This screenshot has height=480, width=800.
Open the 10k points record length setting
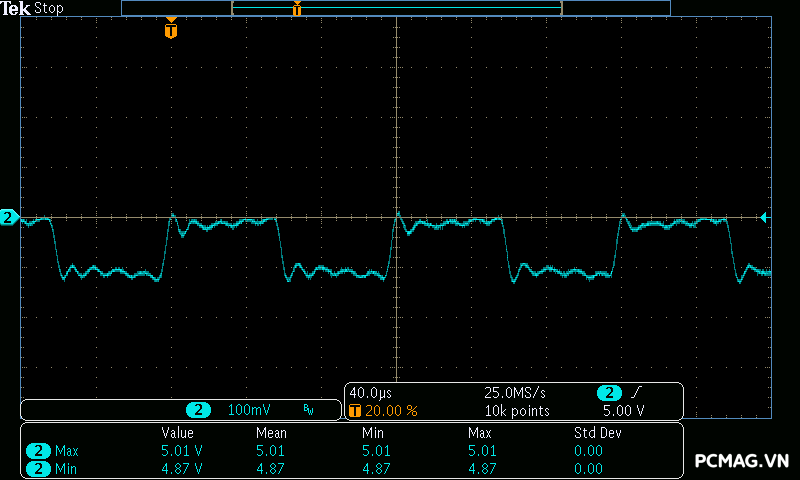coord(516,410)
